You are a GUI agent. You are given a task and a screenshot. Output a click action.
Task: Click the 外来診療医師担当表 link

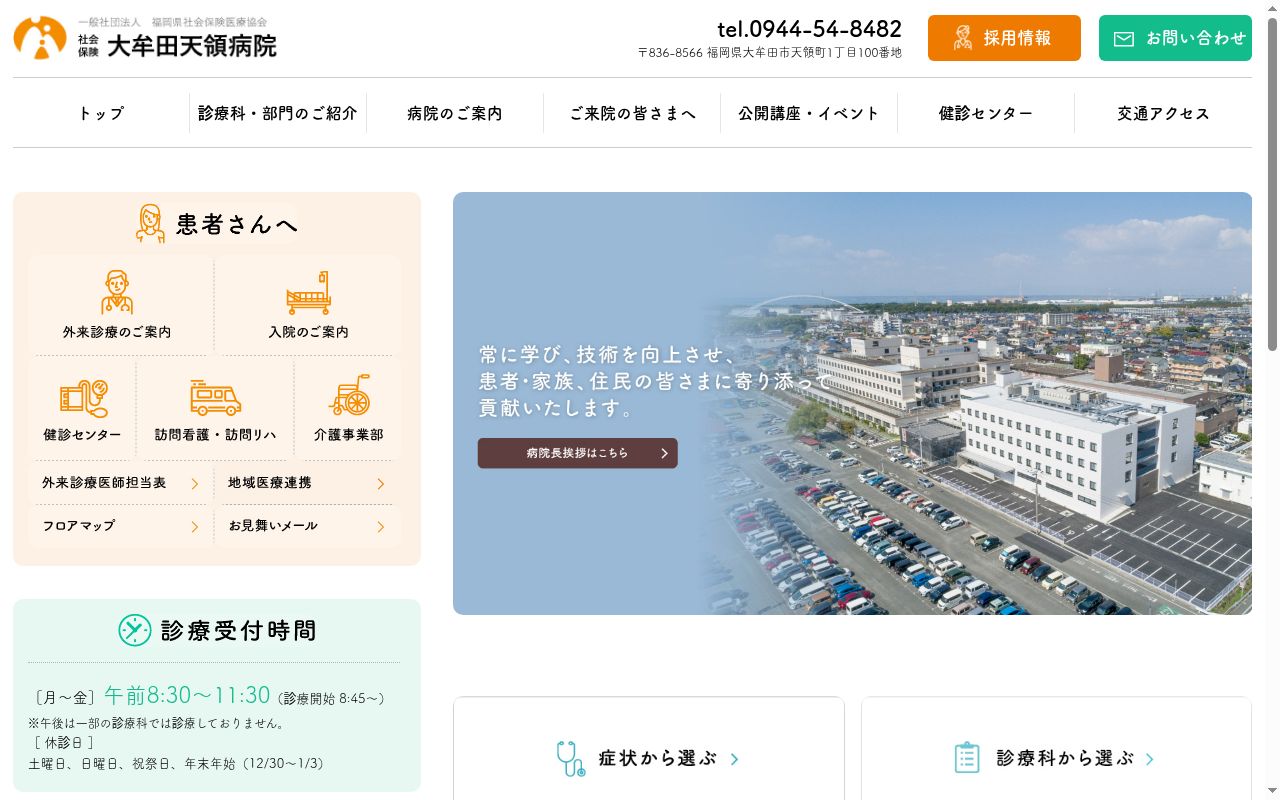[x=121, y=483]
